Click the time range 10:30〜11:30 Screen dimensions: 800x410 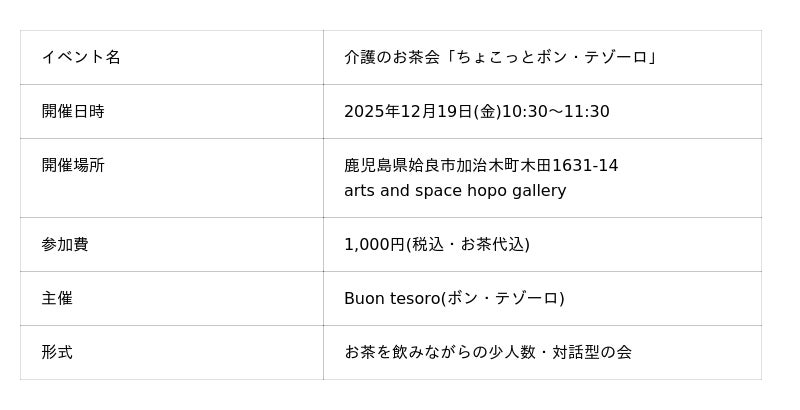556,111
